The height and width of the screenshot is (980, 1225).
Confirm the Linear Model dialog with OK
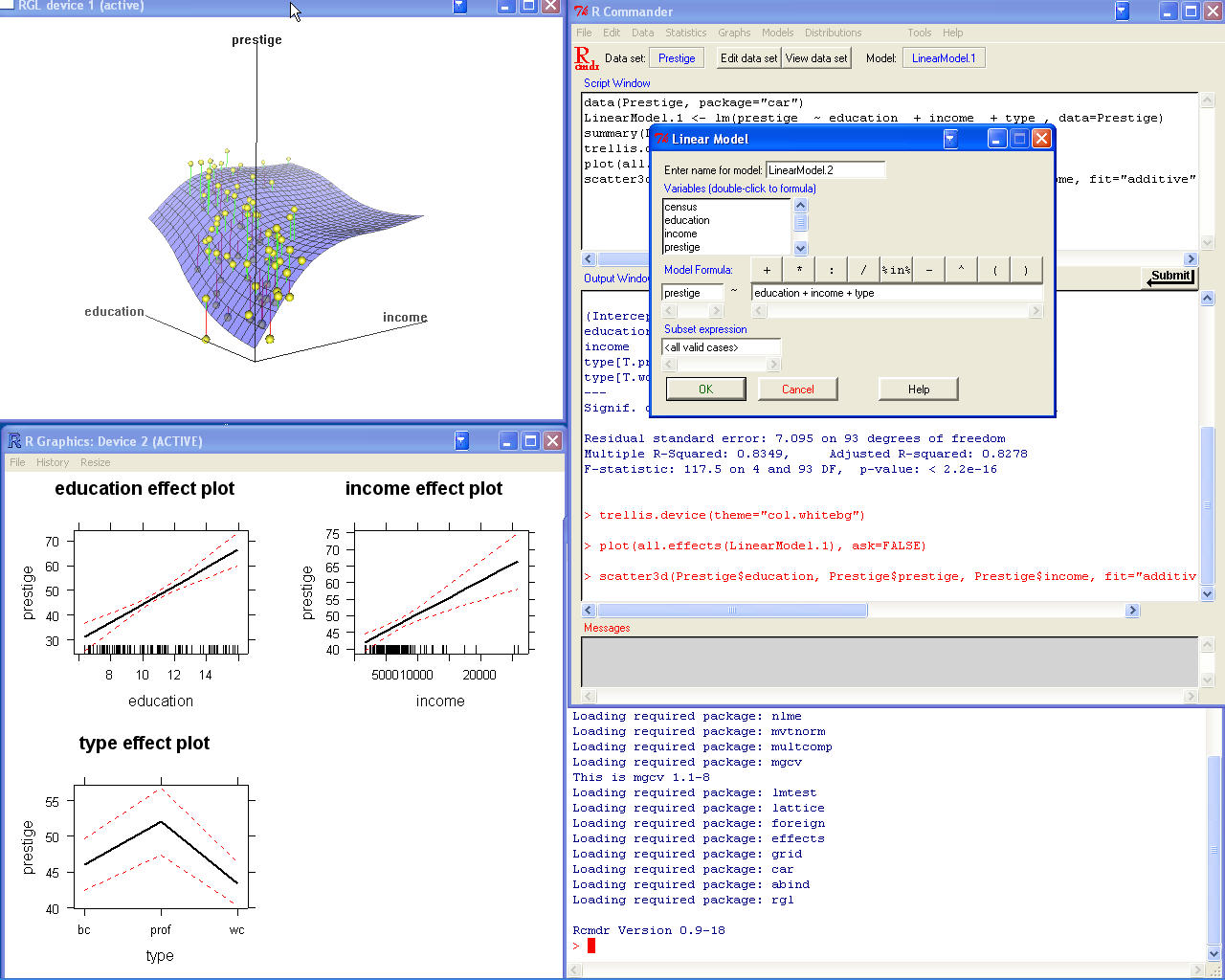pyautogui.click(x=705, y=389)
